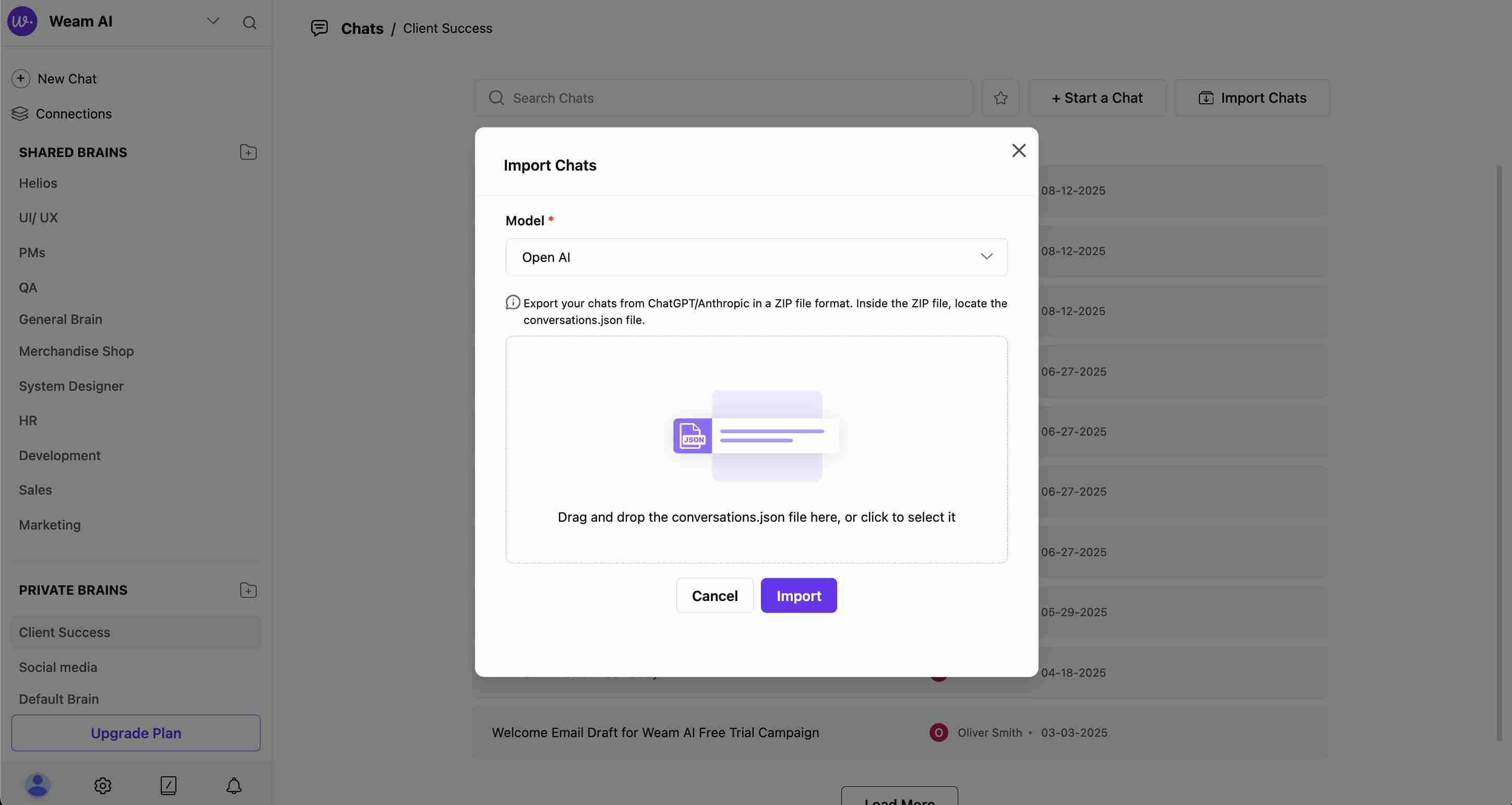The width and height of the screenshot is (1512, 805).
Task: Click the JSON file upload illustration
Action: click(756, 436)
